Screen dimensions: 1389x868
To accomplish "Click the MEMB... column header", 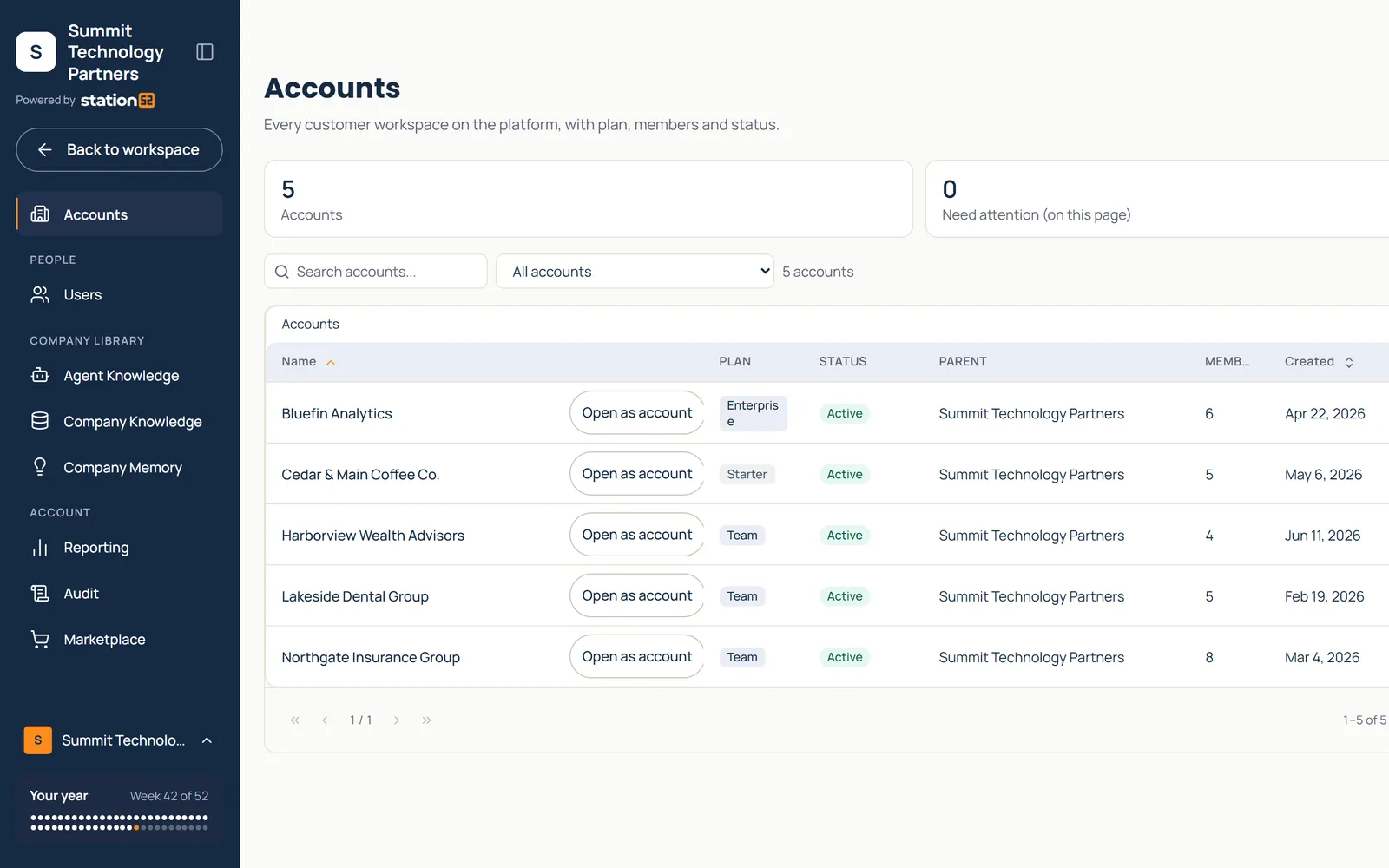I will (x=1228, y=362).
